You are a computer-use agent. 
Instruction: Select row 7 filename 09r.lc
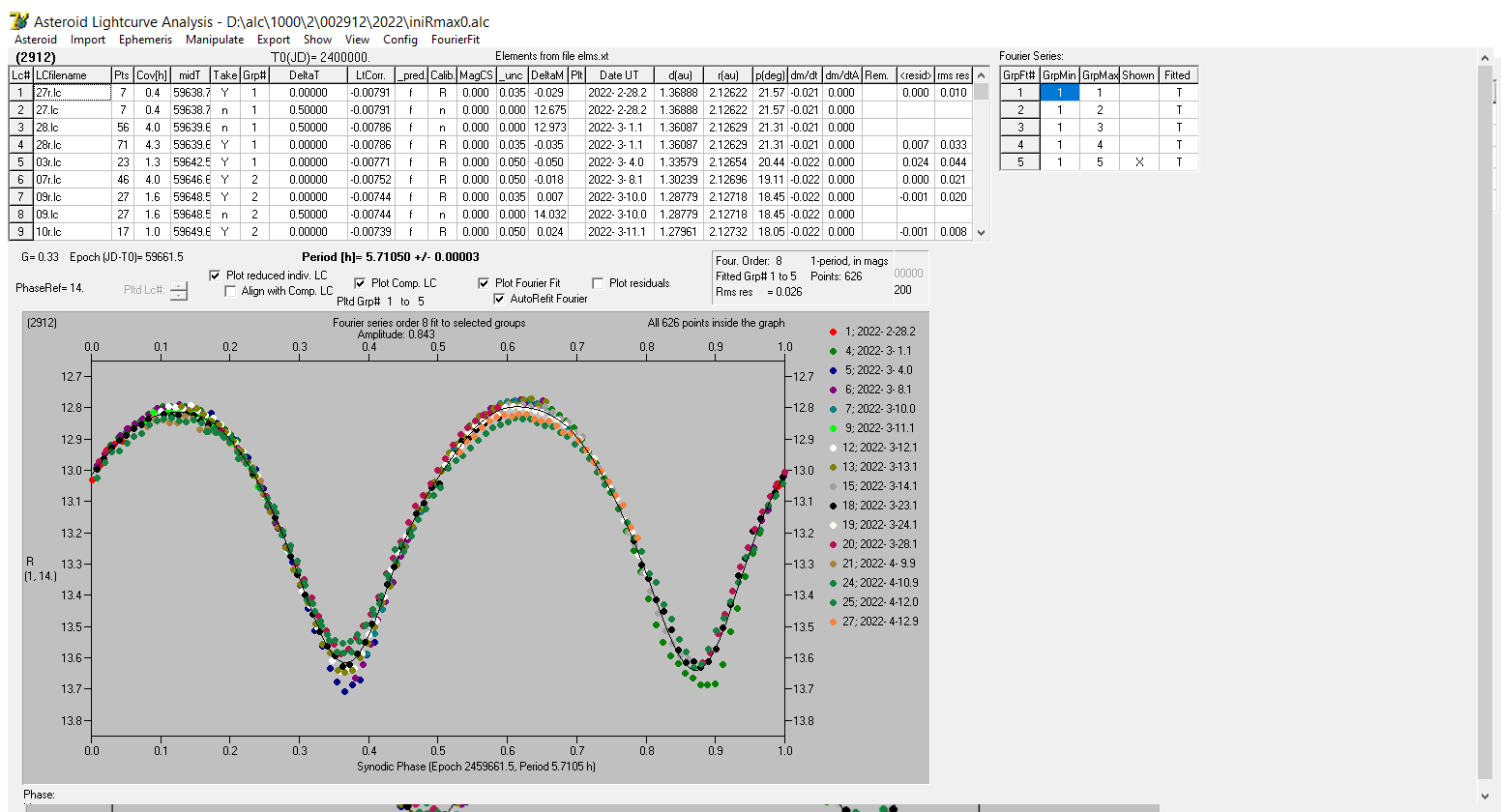[x=72, y=197]
